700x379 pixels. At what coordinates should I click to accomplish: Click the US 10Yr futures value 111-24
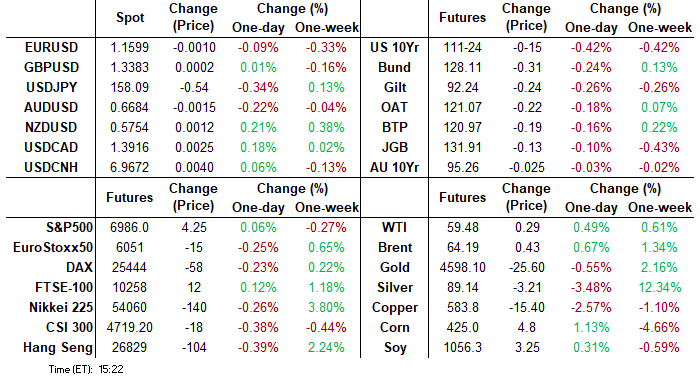[x=462, y=47]
